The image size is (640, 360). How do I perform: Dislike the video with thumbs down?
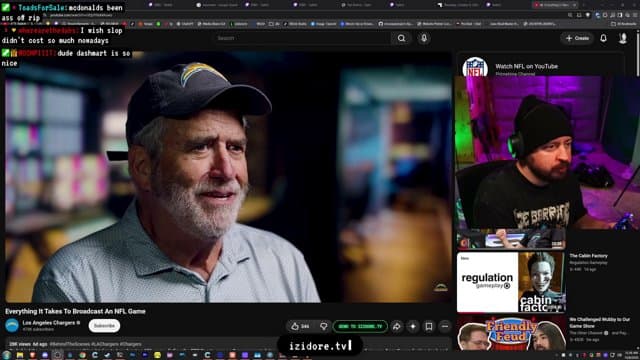[324, 327]
